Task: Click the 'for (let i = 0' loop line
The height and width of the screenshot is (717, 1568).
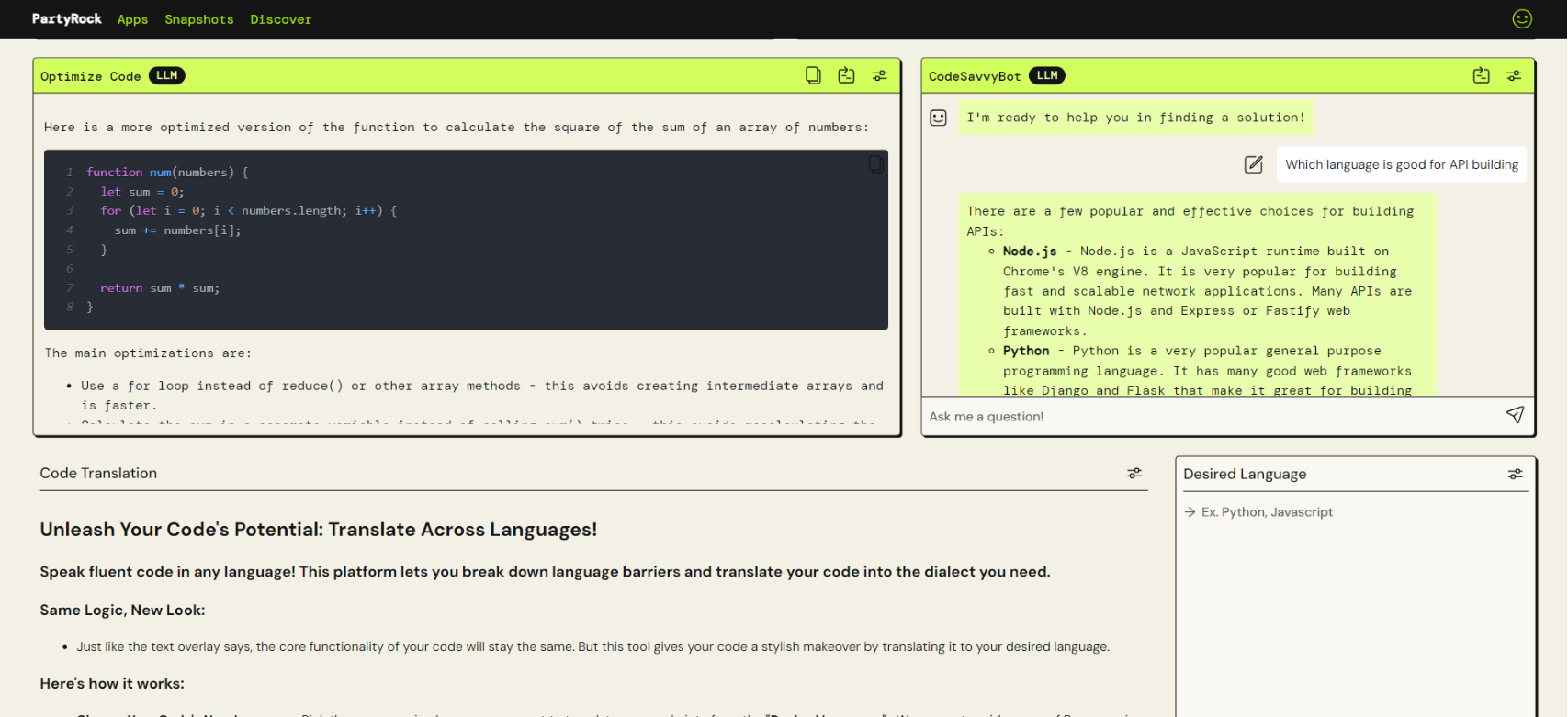Action: pyautogui.click(x=249, y=211)
